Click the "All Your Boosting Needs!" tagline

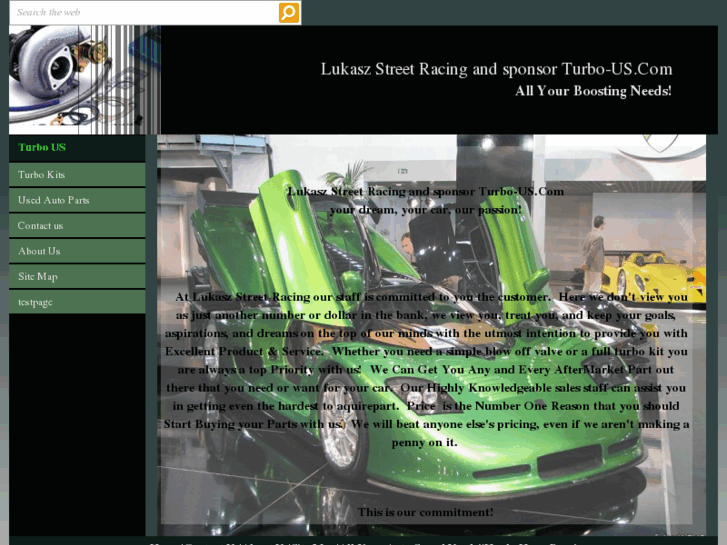[593, 91]
